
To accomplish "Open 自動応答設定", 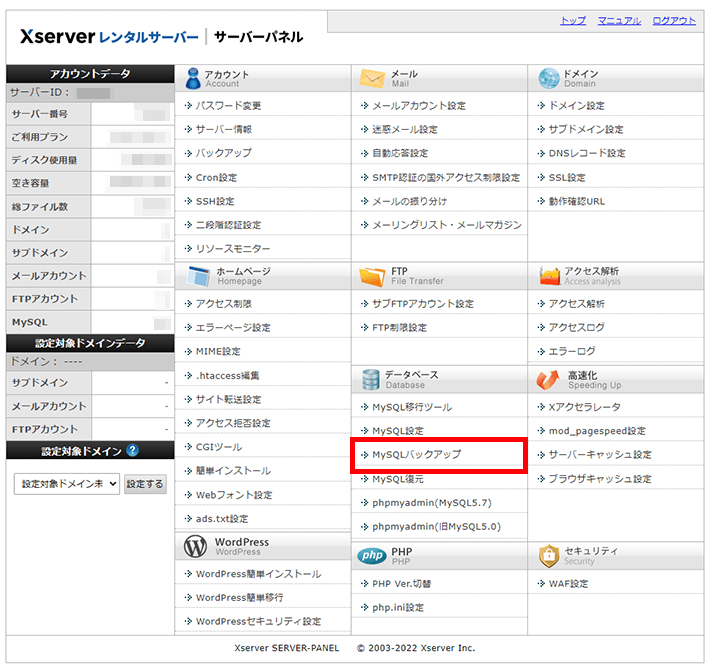I will [400, 153].
